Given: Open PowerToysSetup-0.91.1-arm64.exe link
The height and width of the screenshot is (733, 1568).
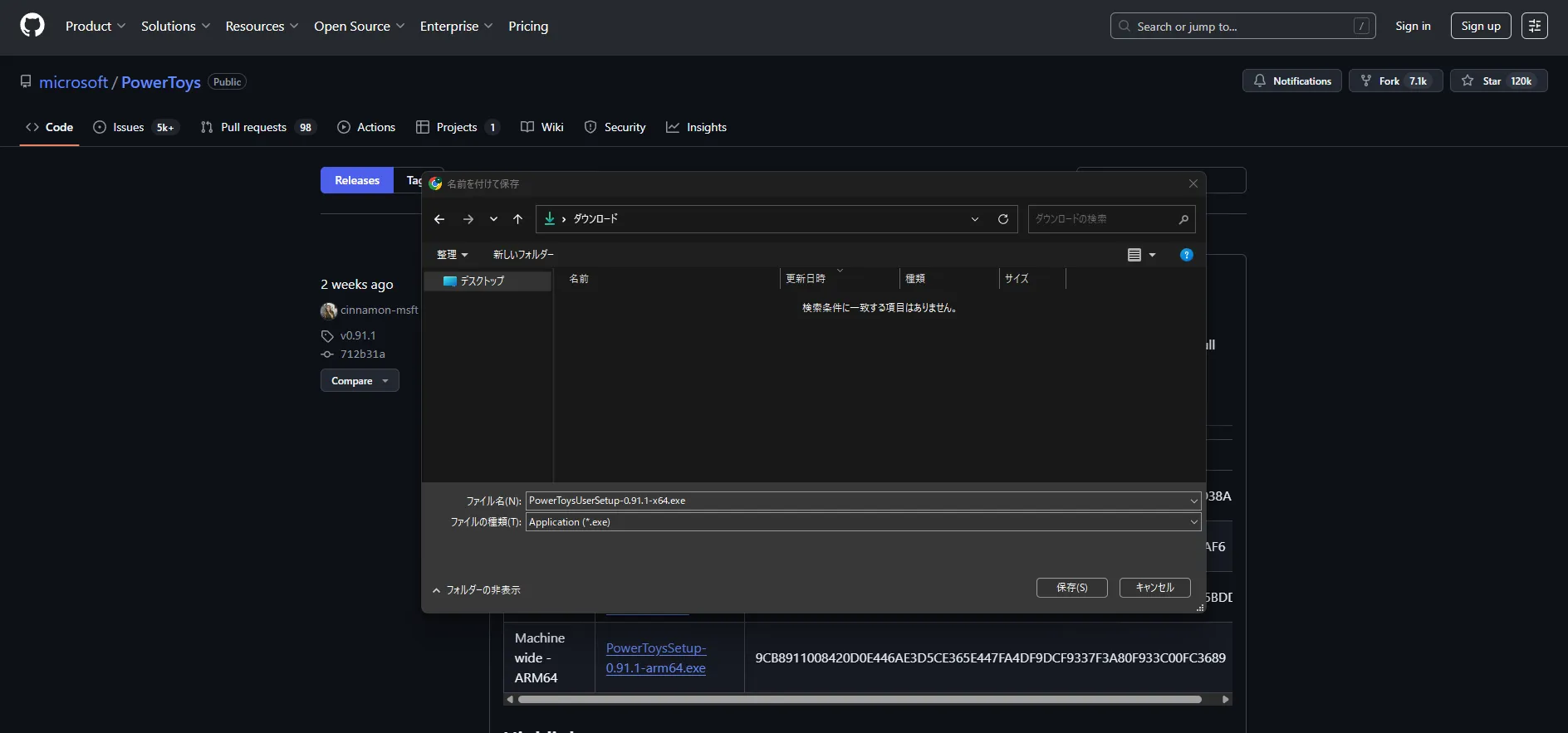Looking at the screenshot, I should click(656, 658).
